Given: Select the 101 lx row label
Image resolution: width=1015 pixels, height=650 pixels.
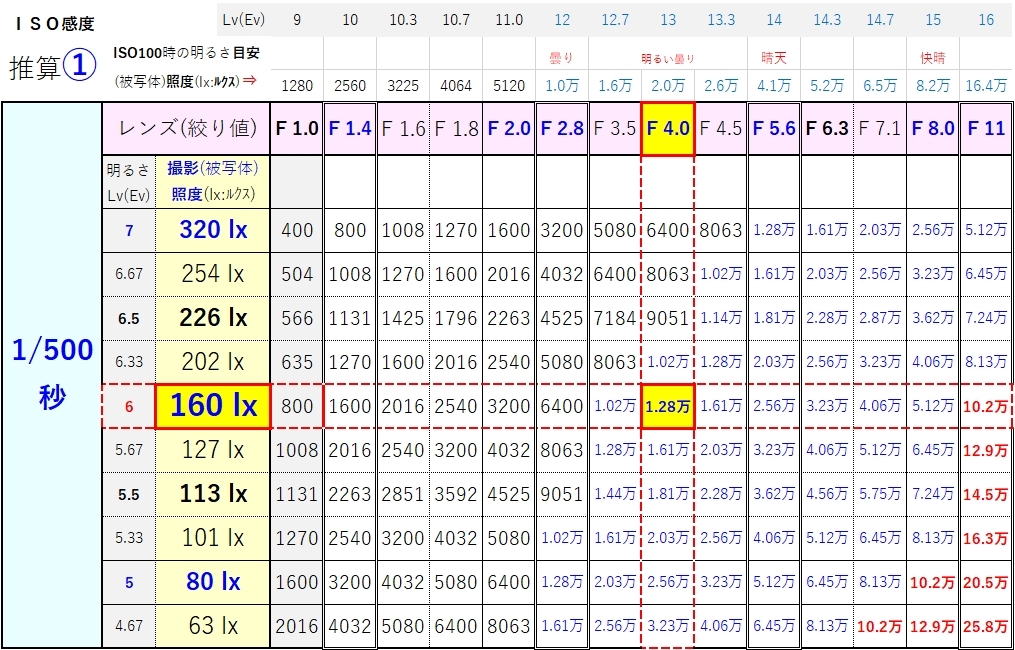Looking at the screenshot, I should pos(212,538).
